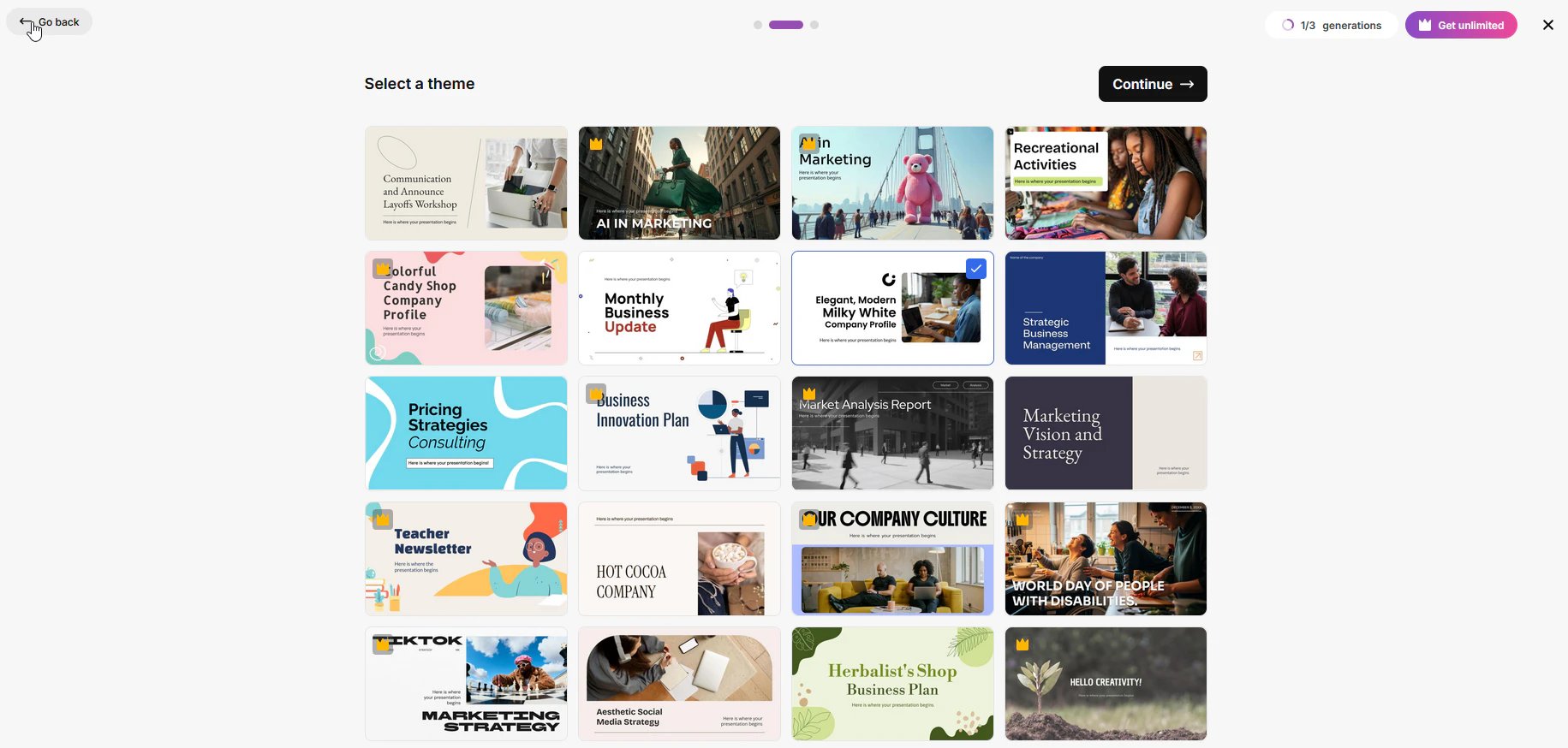Choose the pink teddy bear Marketing theme
The width and height of the screenshot is (1568, 748).
coord(892,183)
